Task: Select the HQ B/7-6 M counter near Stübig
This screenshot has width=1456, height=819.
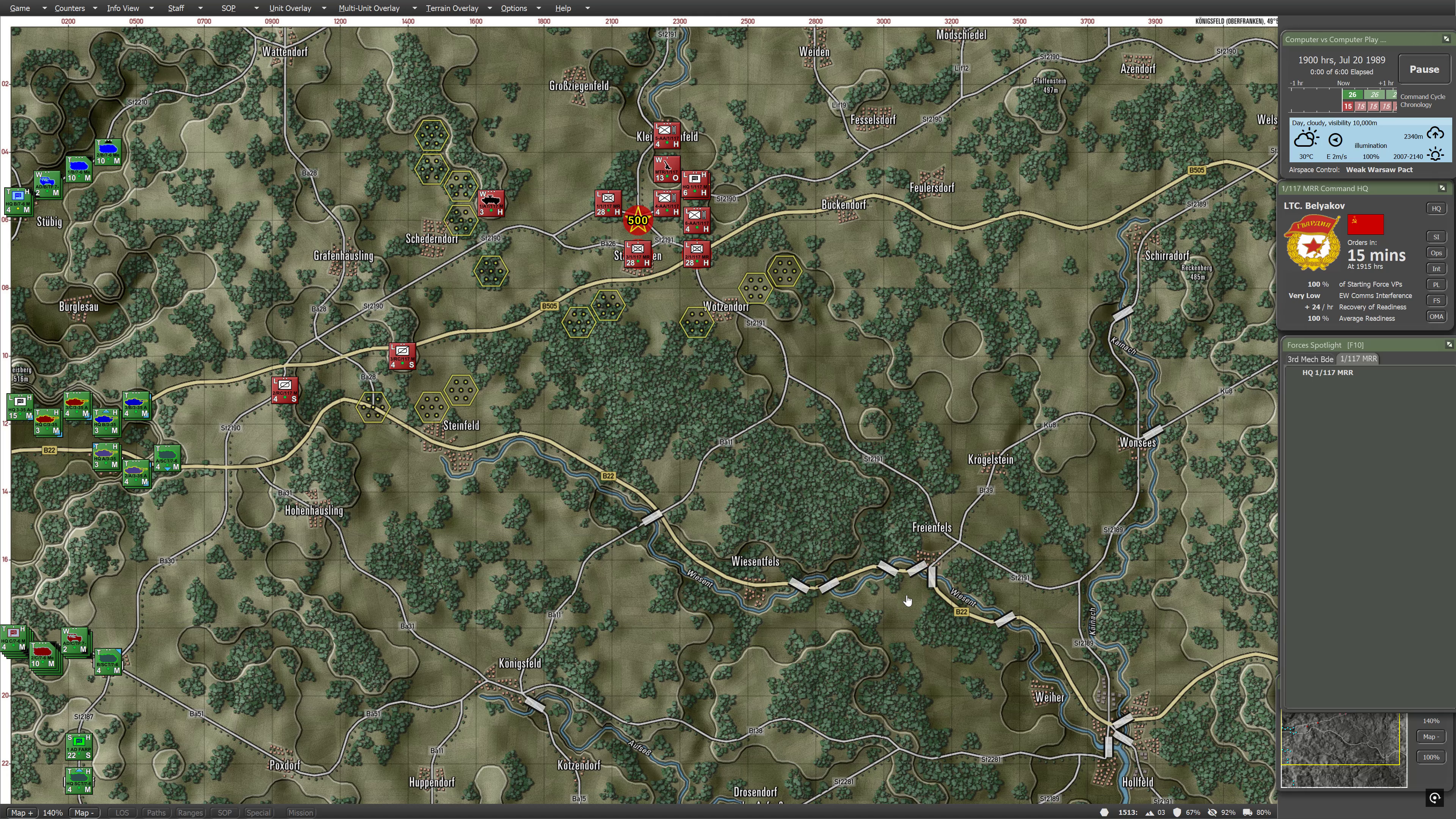Action: click(18, 201)
